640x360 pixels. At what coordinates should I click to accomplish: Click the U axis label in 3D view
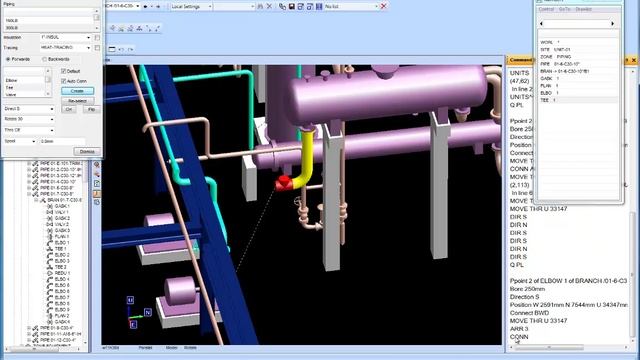coord(130,300)
